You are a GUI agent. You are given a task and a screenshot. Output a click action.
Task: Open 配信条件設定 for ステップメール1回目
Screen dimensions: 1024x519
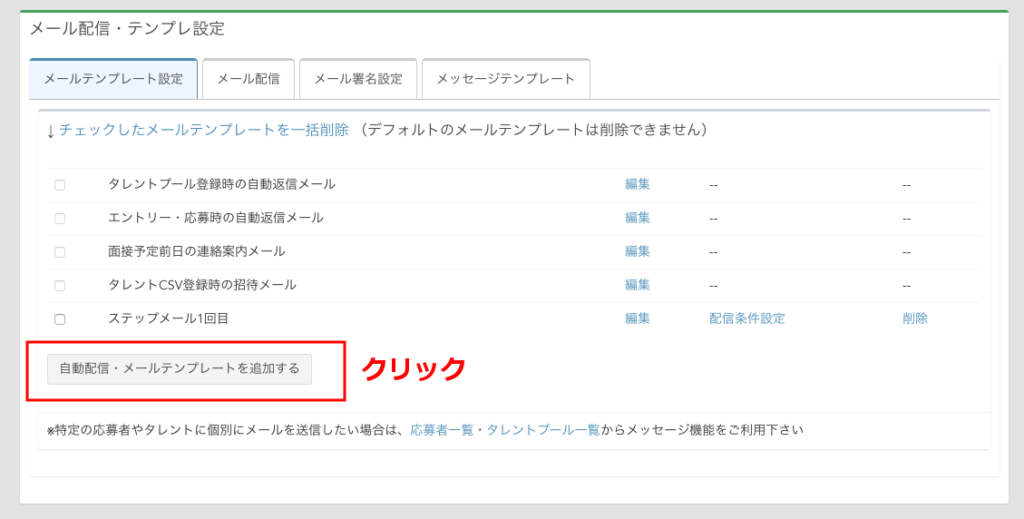746,319
